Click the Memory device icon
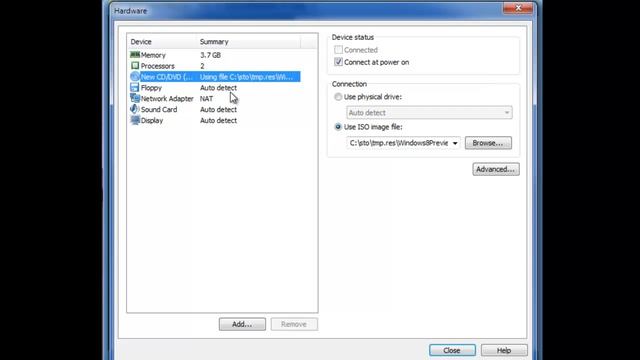640x360 pixels. (135, 55)
